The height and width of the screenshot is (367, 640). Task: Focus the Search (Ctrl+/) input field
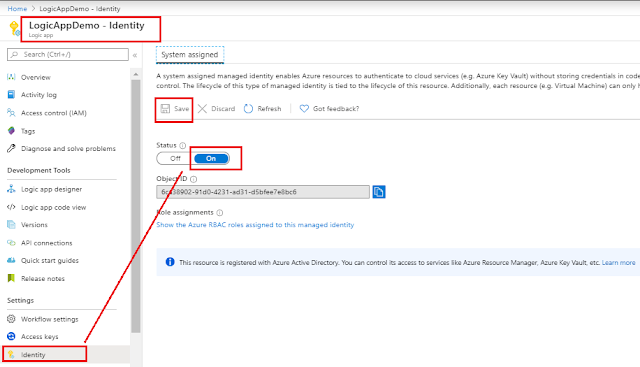click(68, 54)
